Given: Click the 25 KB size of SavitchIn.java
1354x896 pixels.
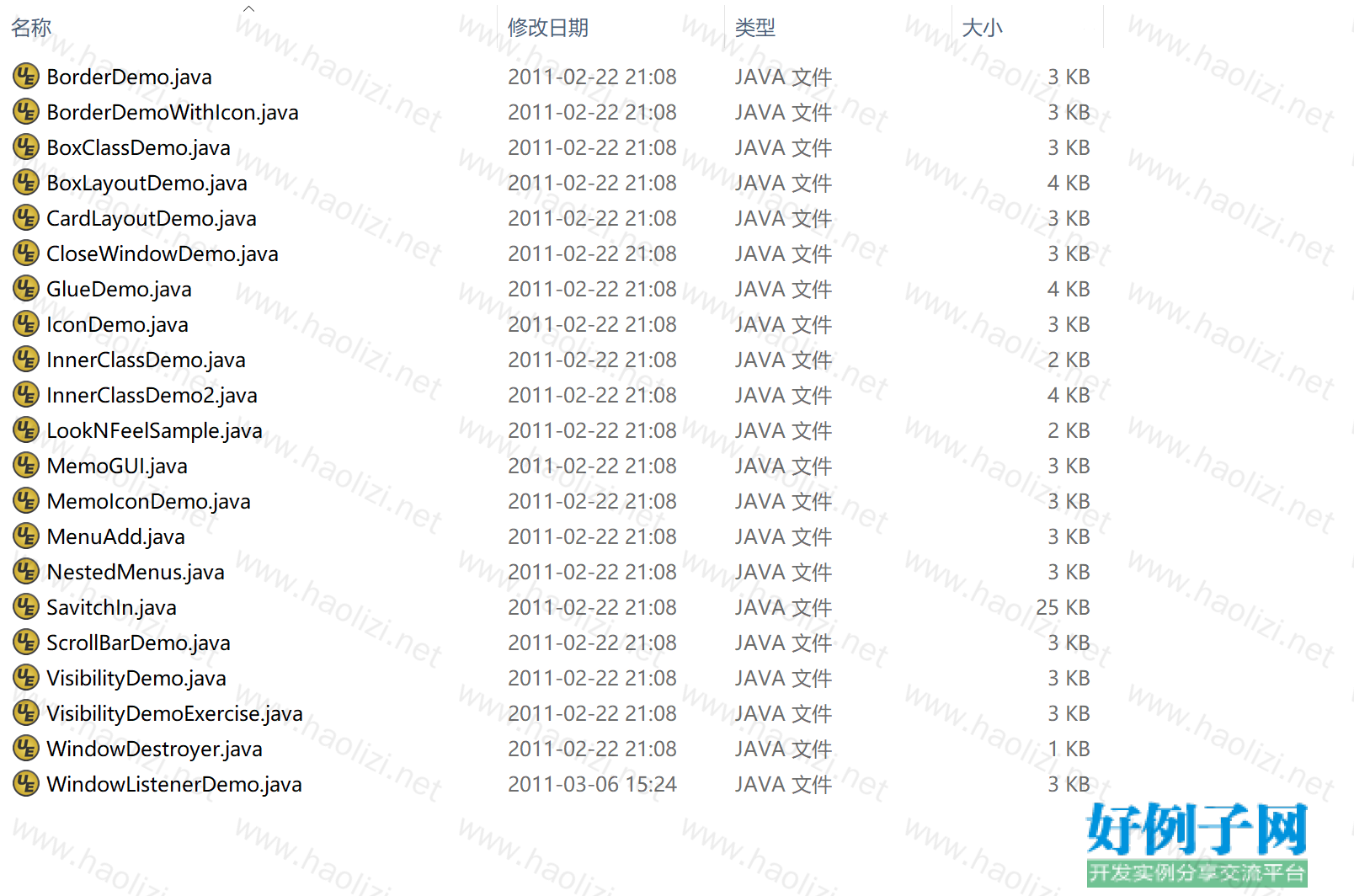Looking at the screenshot, I should pos(1063,607).
